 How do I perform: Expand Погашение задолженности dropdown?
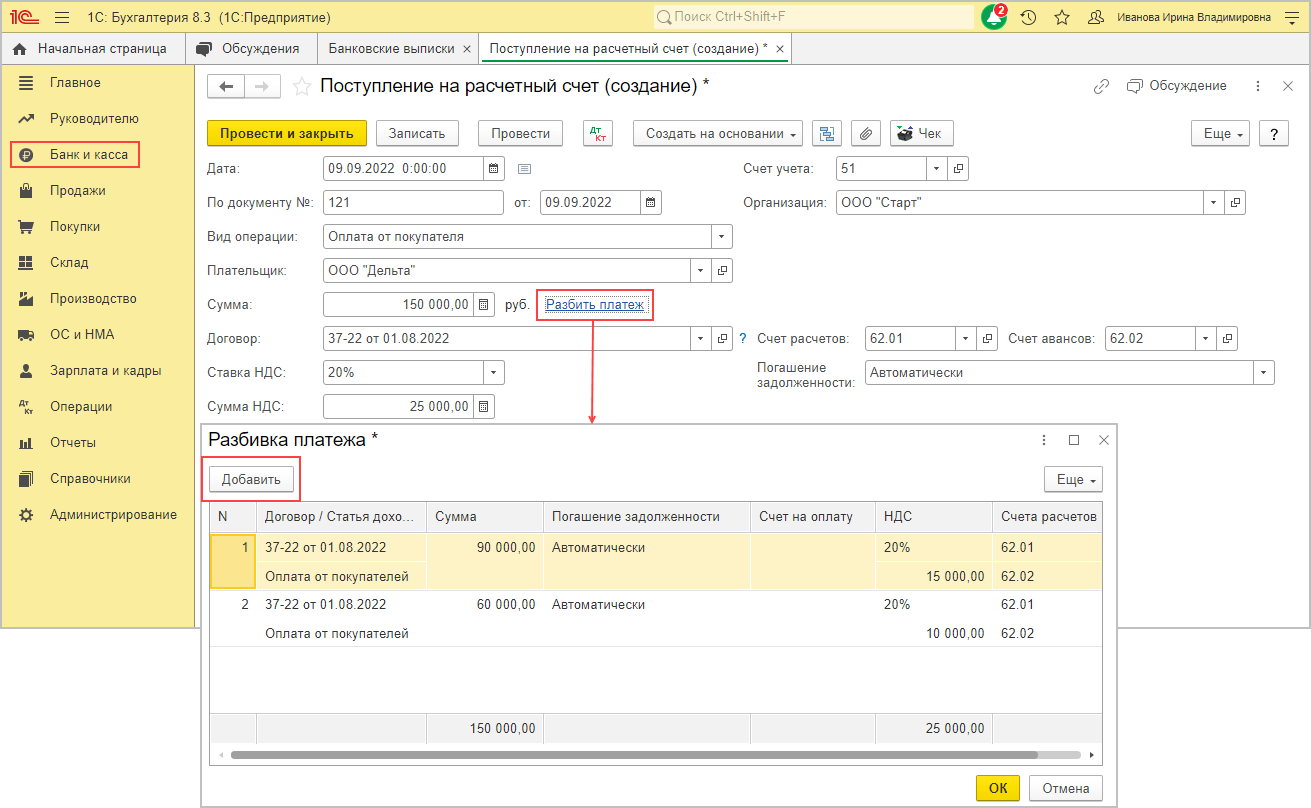1264,373
